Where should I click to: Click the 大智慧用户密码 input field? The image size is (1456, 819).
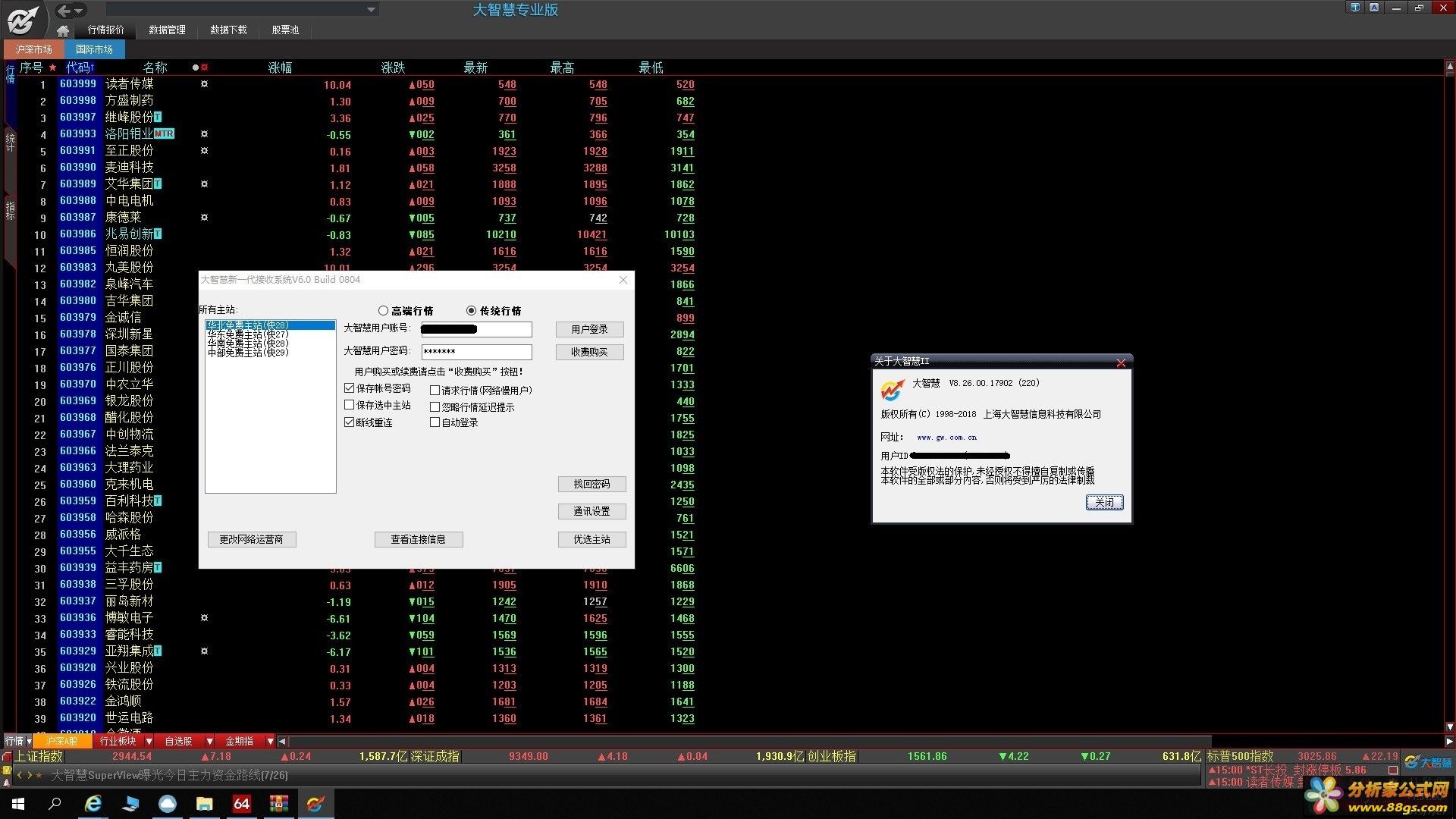tap(476, 352)
